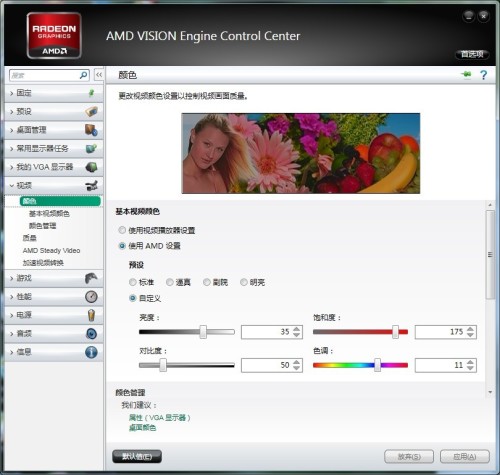Increase 对比度 value with up arrow
Screen dimensions: 500x475
[297, 362]
